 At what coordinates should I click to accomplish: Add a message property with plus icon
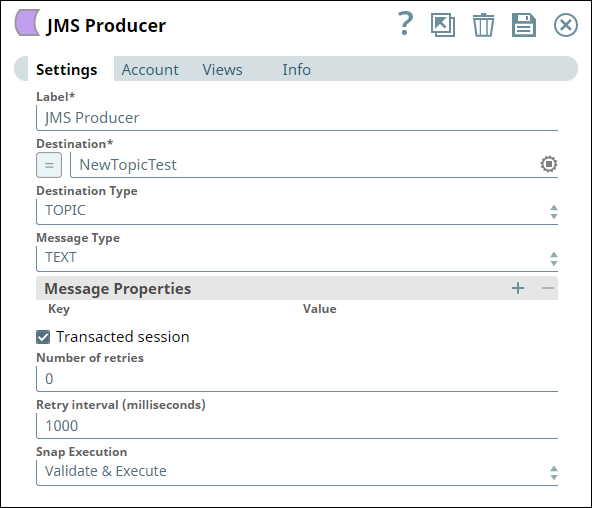[x=518, y=288]
